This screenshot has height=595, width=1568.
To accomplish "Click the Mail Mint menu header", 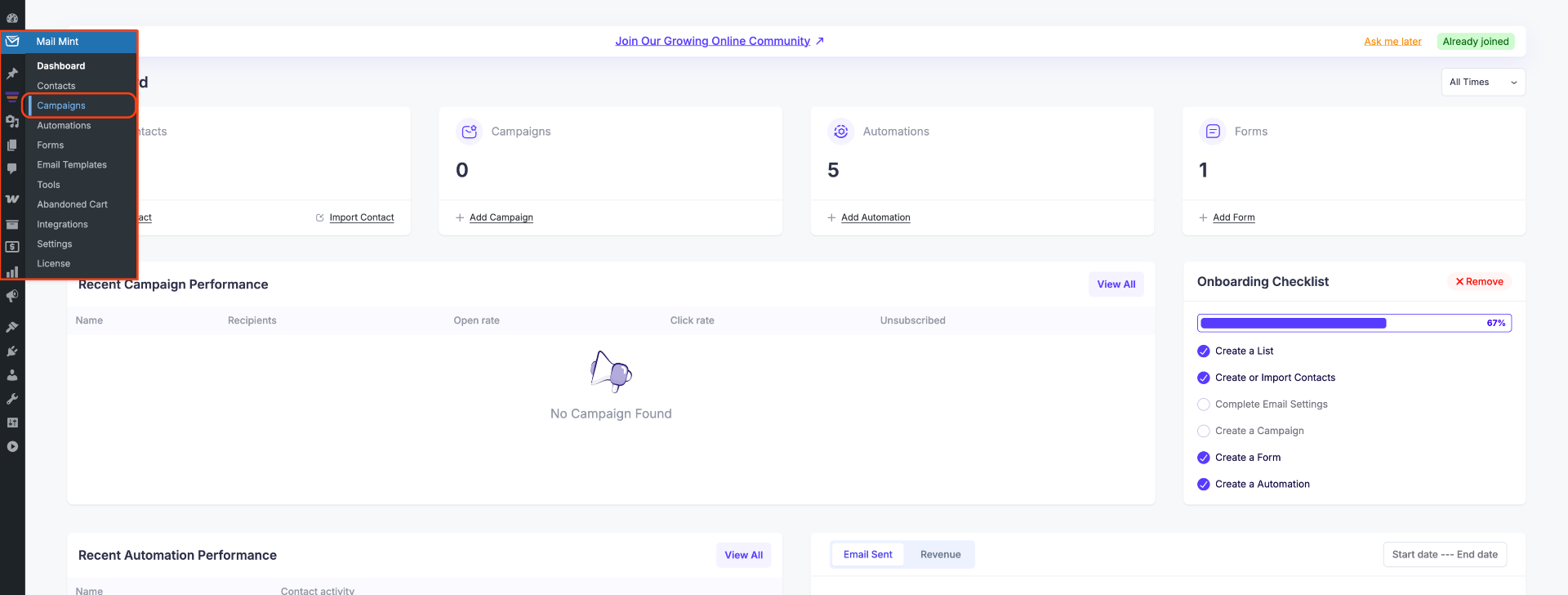I will coord(69,41).
